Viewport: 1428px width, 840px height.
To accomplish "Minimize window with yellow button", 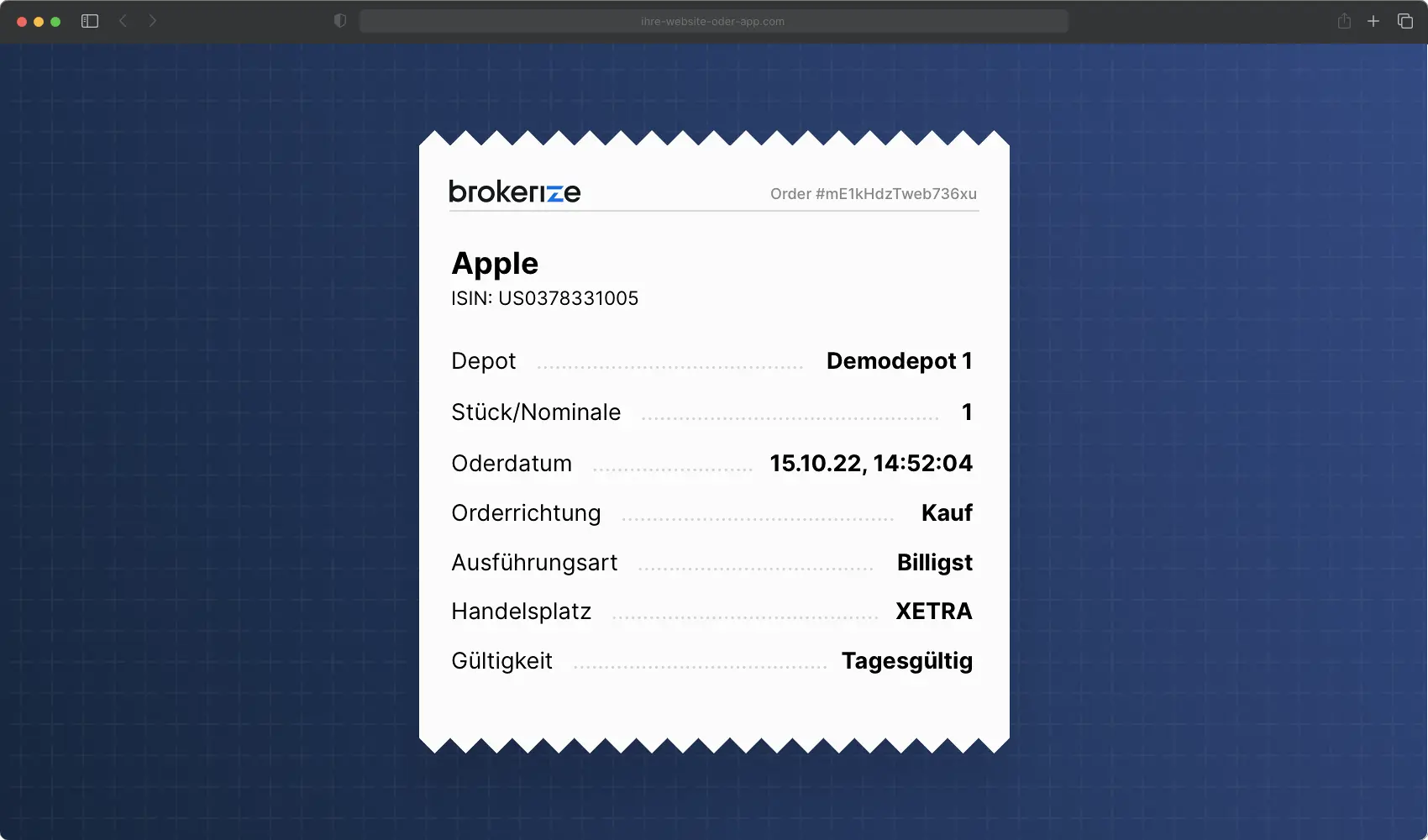I will coord(39,22).
